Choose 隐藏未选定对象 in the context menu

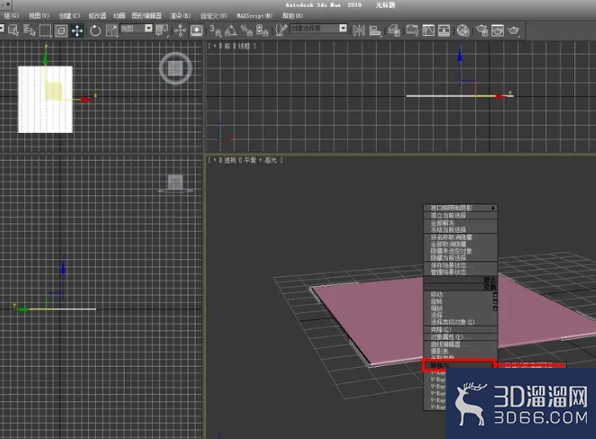[460, 251]
